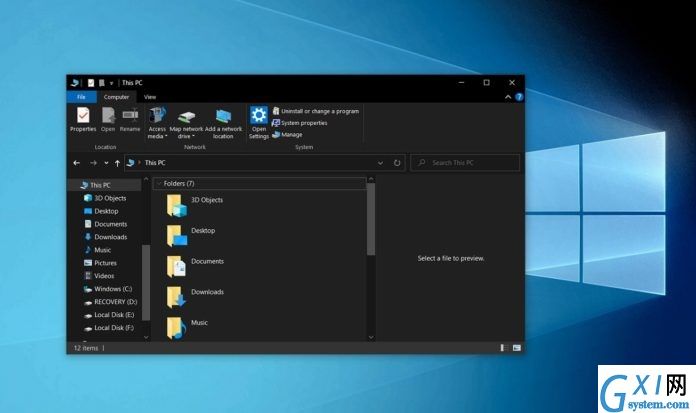Select the Downloads folder icon
696x413 pixels.
click(176, 298)
